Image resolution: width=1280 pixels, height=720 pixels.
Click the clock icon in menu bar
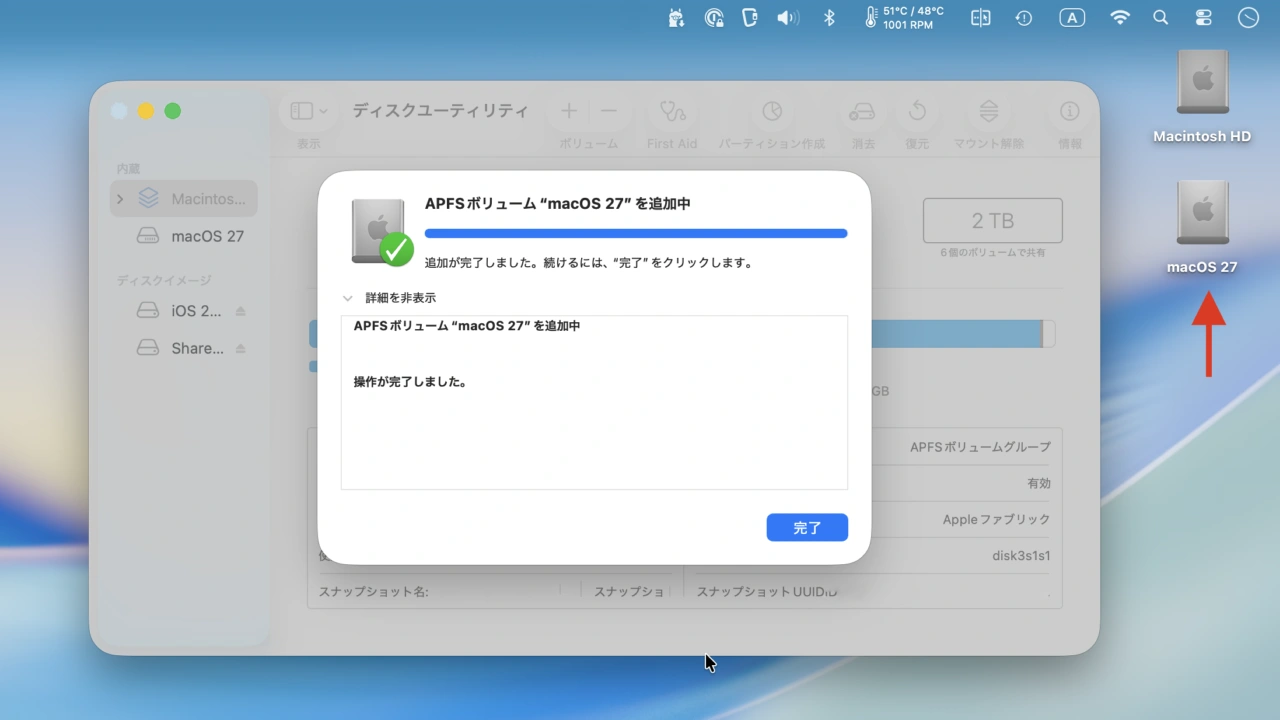(x=1248, y=17)
